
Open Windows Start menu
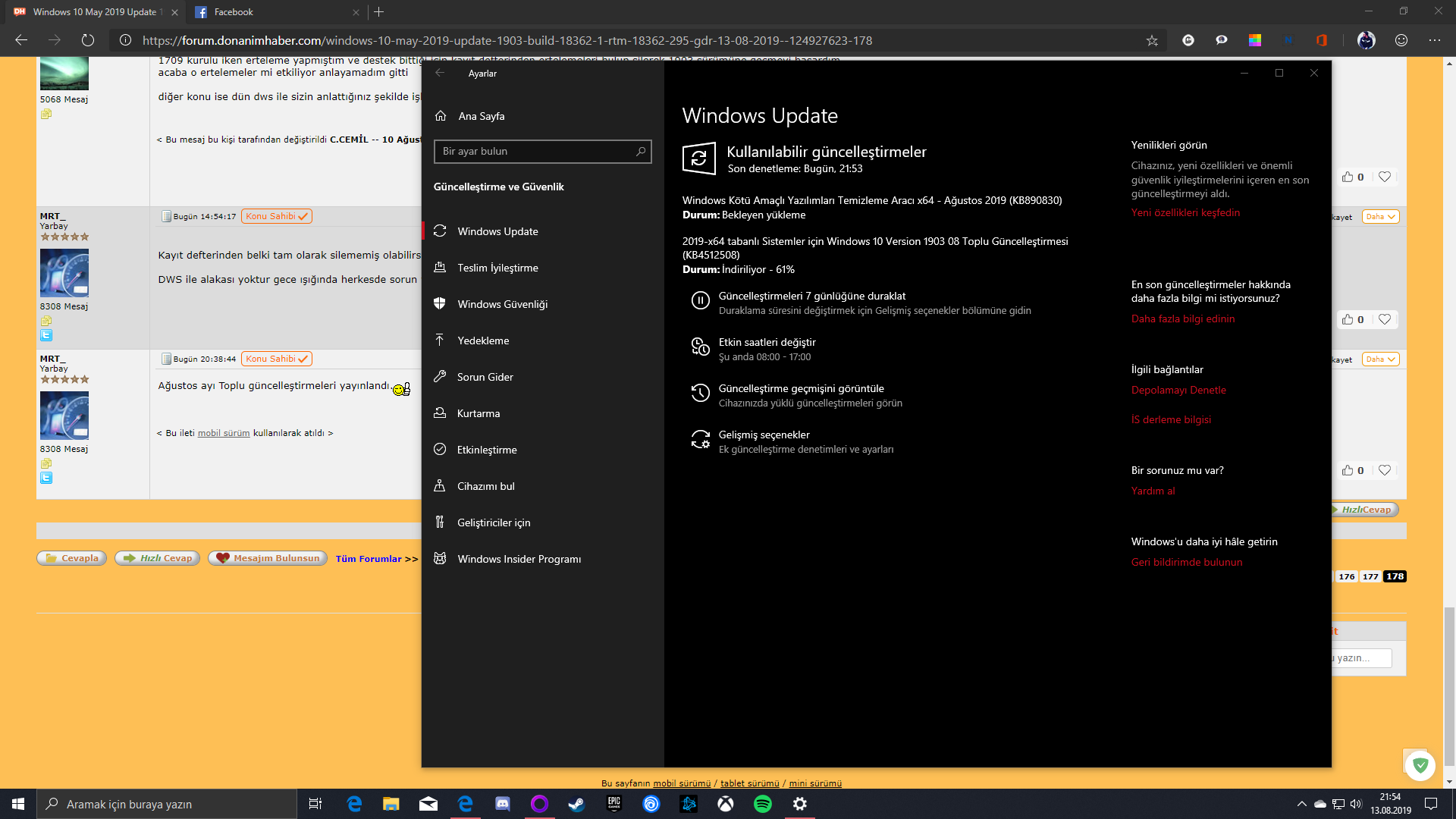tap(18, 804)
